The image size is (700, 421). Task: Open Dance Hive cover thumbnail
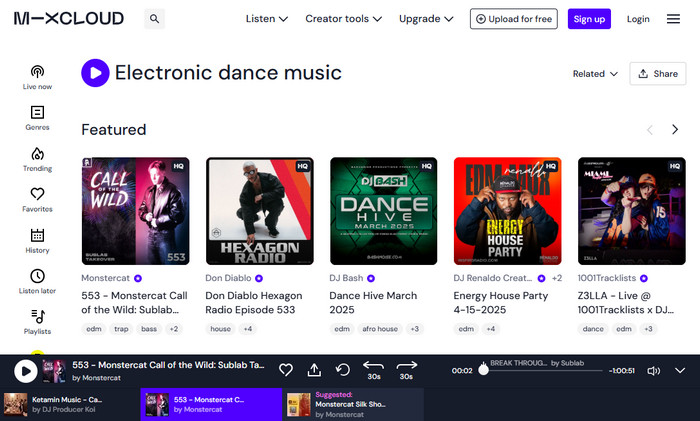point(384,211)
